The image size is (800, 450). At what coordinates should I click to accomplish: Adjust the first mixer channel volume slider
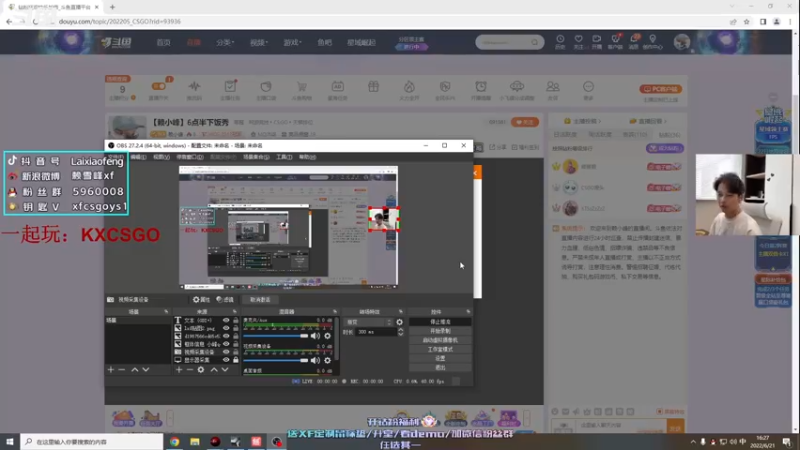click(x=276, y=336)
